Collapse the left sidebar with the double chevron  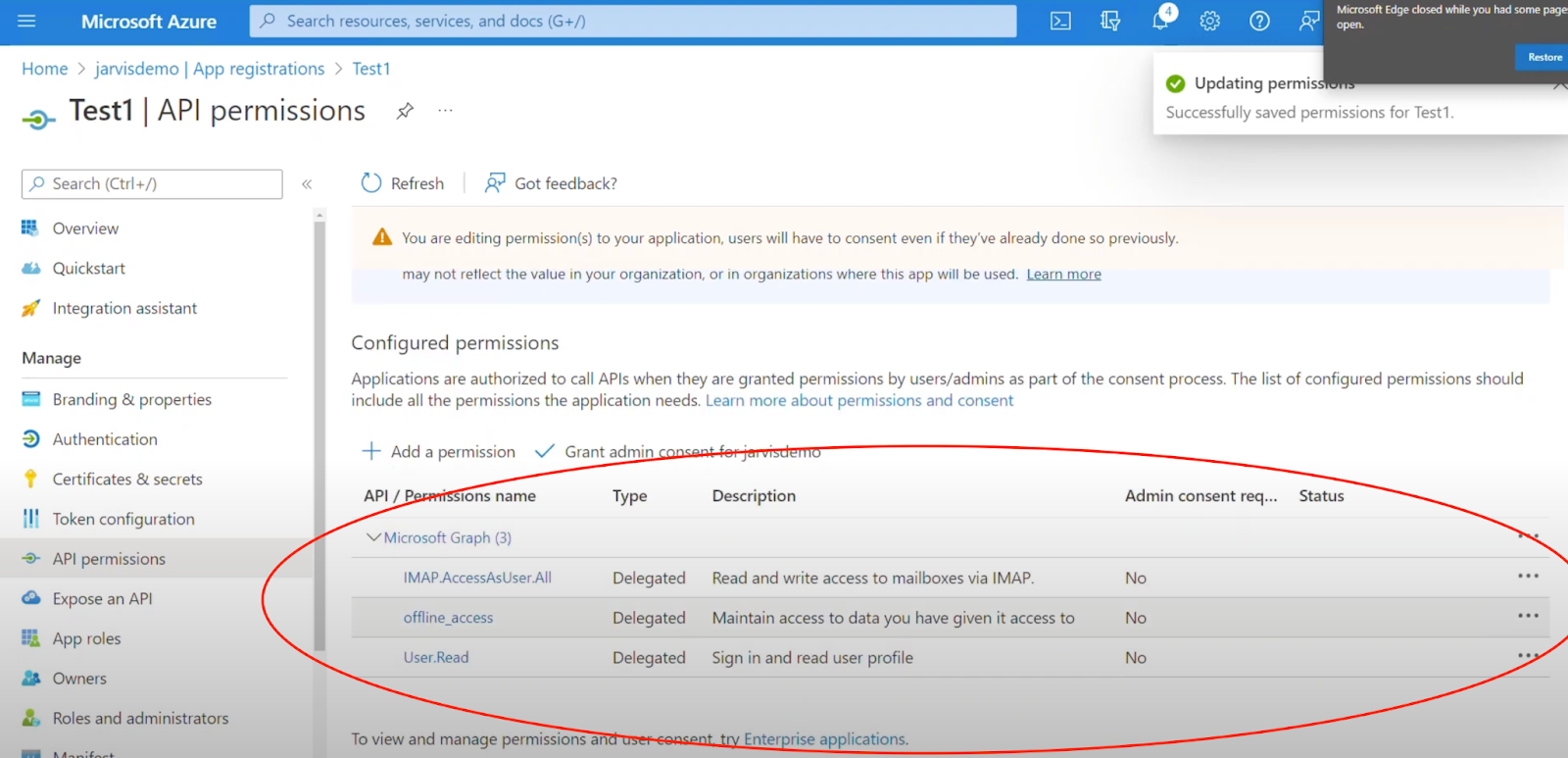[307, 183]
